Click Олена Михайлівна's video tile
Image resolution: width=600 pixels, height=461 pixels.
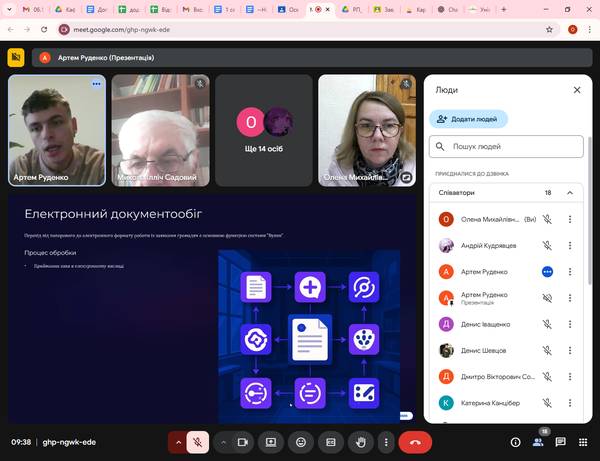coord(367,130)
